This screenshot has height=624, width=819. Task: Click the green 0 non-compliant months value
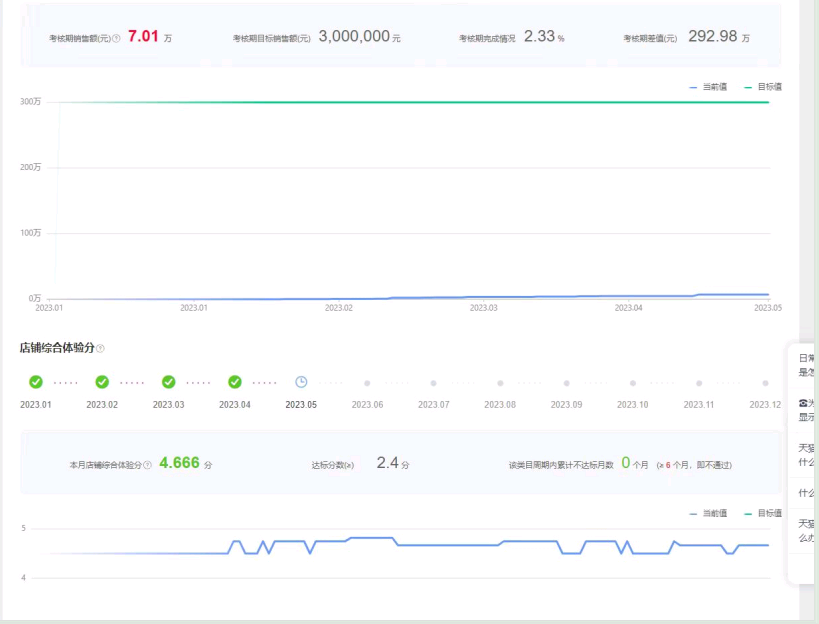626,463
